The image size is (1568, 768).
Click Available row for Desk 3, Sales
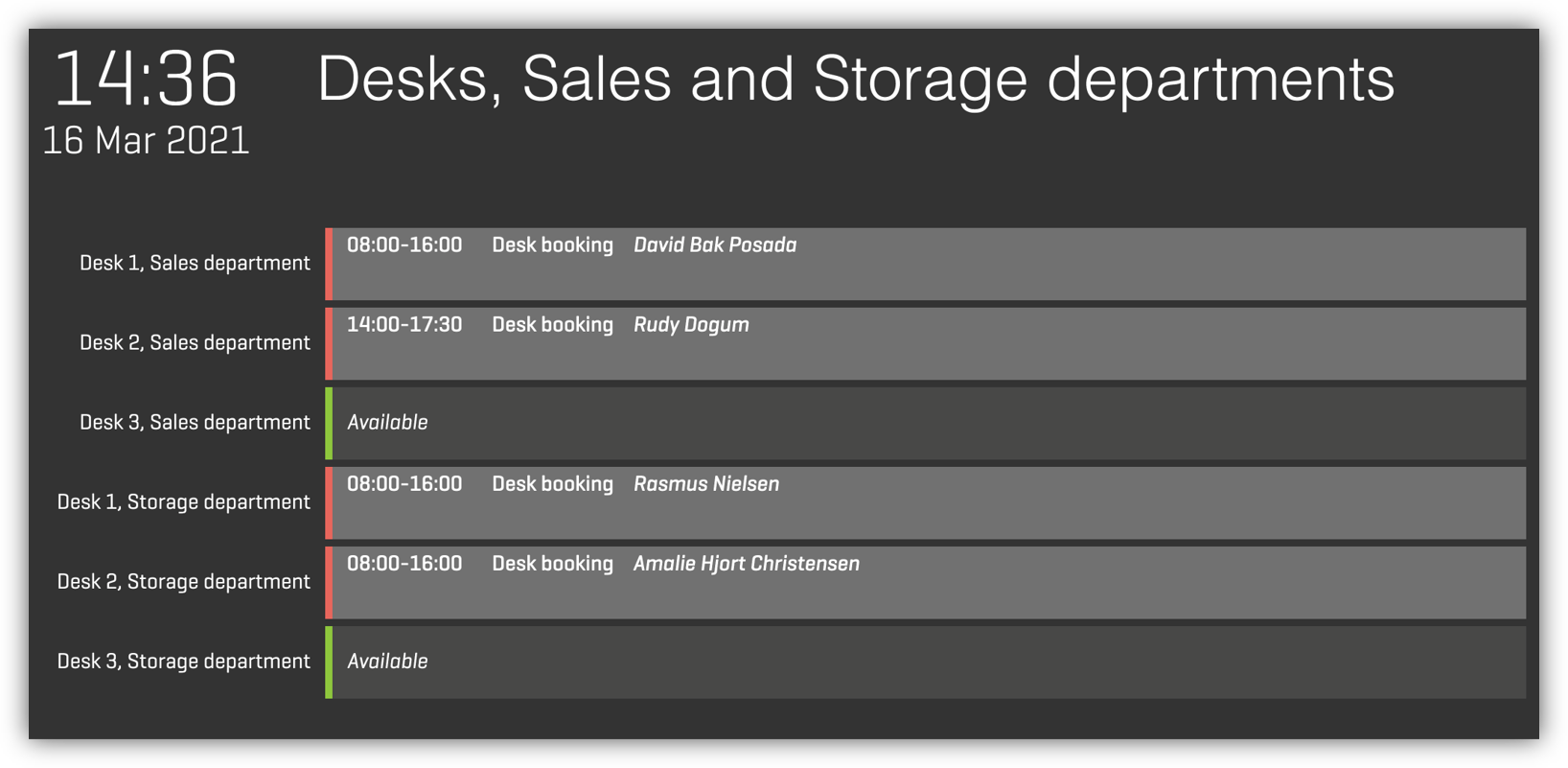tap(929, 423)
